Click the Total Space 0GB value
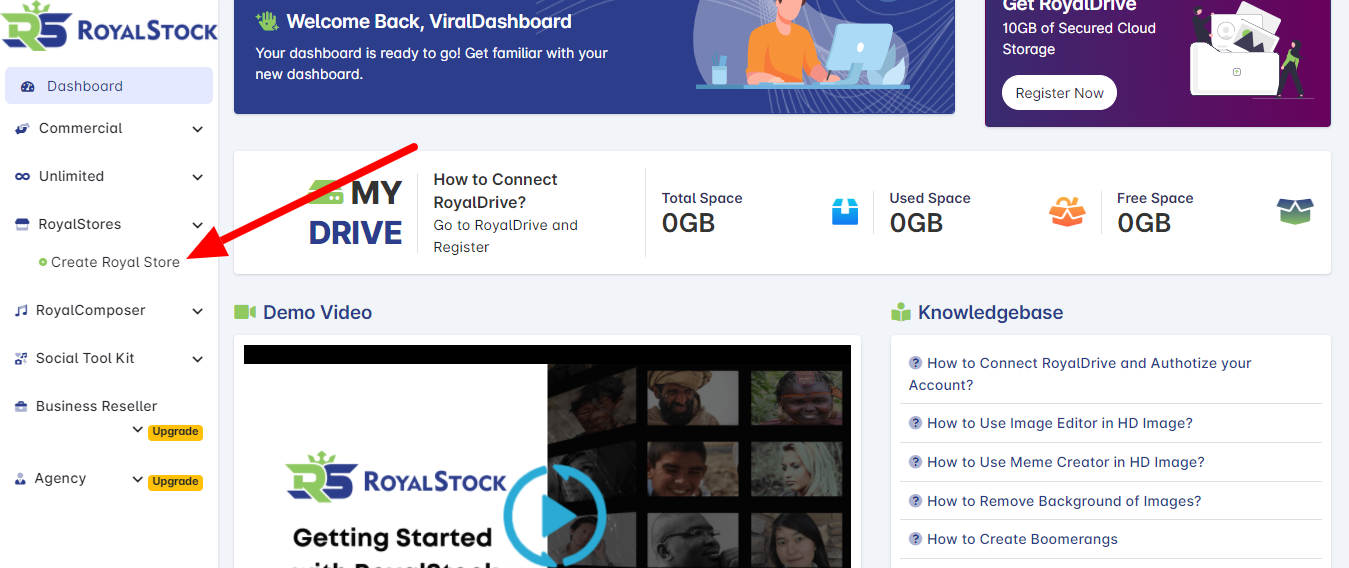The image size is (1349, 568). [688, 222]
